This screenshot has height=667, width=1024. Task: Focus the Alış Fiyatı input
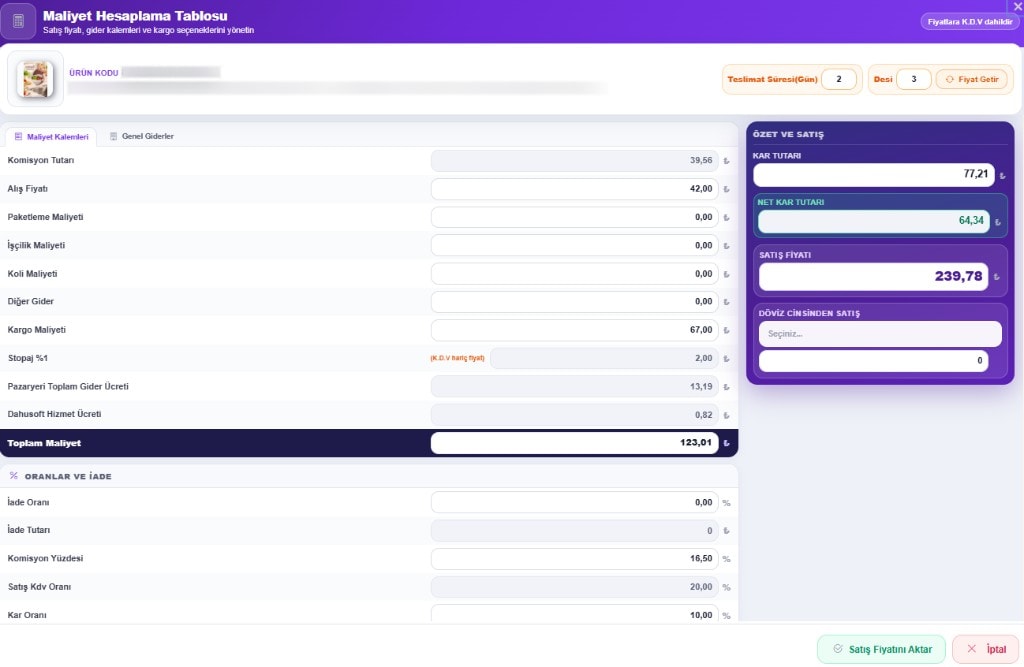(x=575, y=189)
